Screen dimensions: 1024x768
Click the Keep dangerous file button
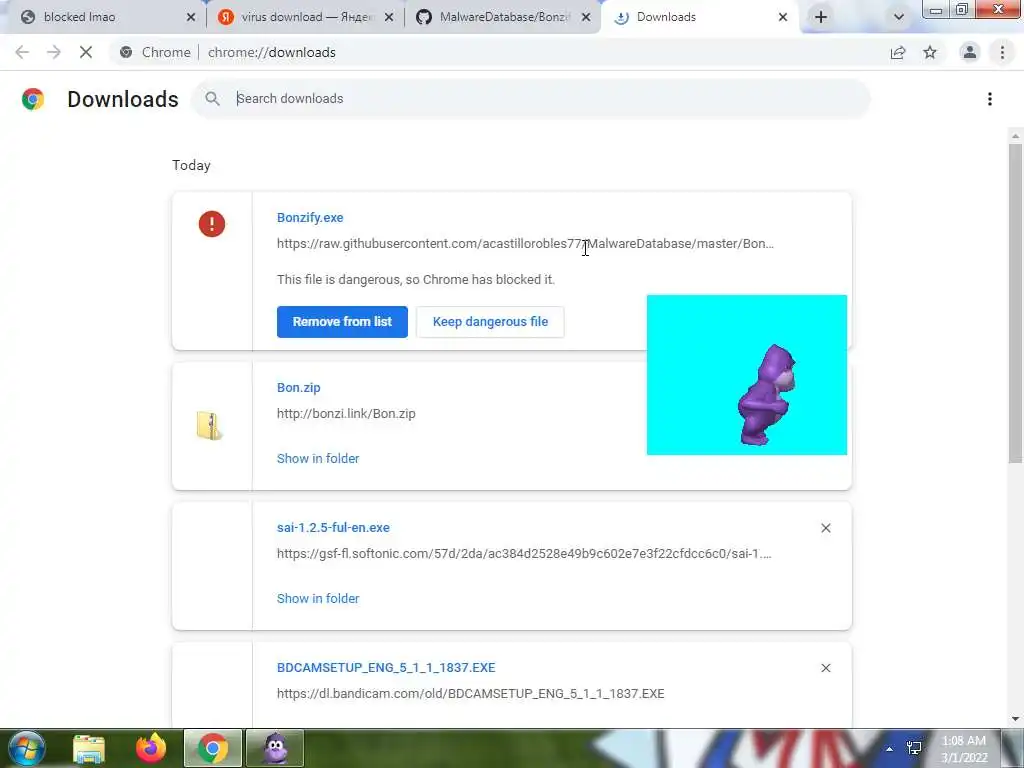click(x=490, y=321)
